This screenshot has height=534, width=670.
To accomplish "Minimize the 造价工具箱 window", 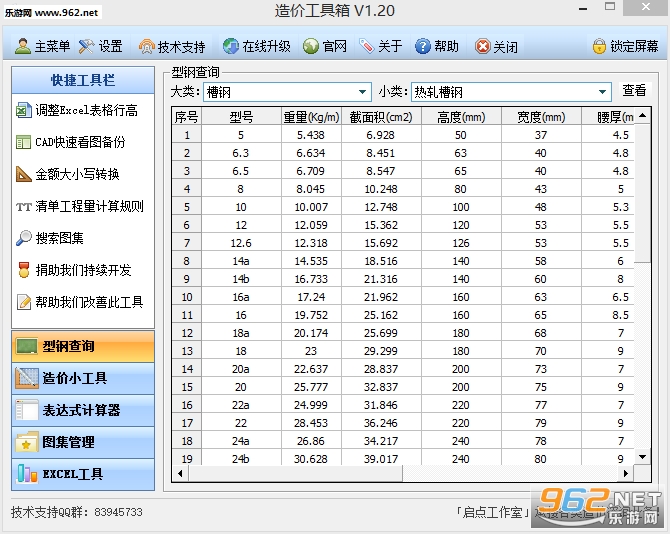I will point(583,8).
